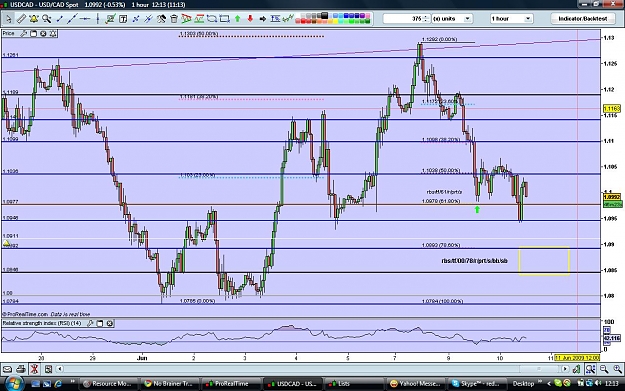Select the arrow cursor tool
Image resolution: width=625 pixels, height=391 pixels.
coord(8,19)
